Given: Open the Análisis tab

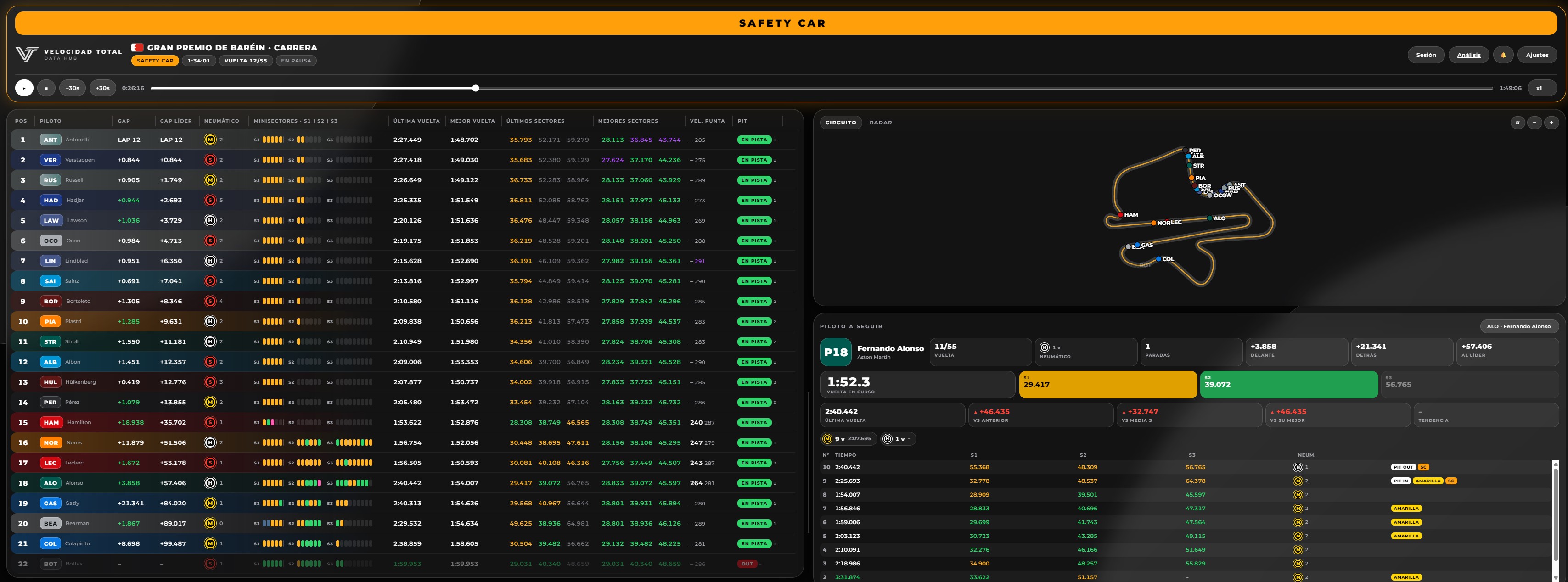Looking at the screenshot, I should [x=1468, y=55].
